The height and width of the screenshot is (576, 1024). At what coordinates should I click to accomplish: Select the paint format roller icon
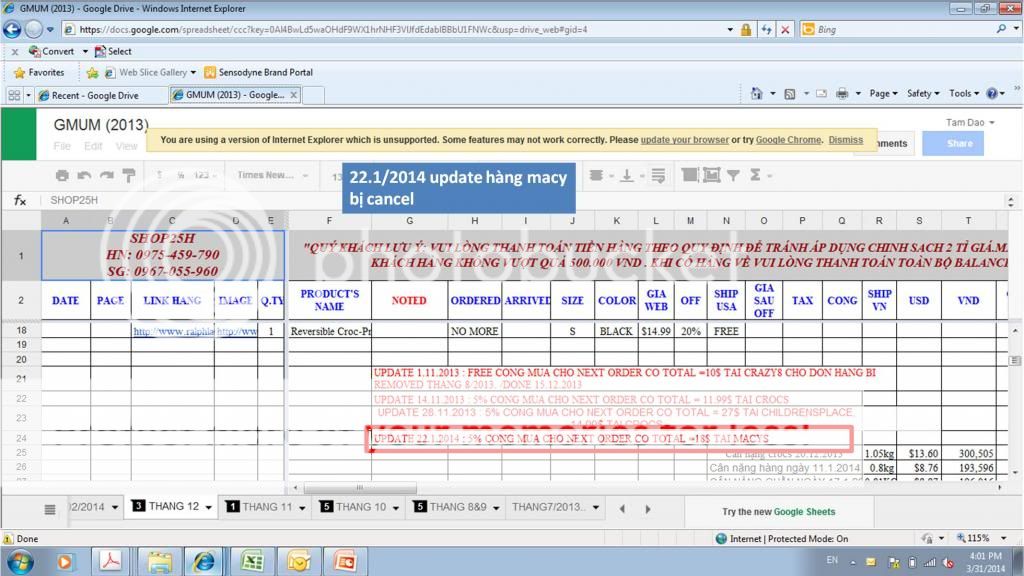pyautogui.click(x=128, y=176)
